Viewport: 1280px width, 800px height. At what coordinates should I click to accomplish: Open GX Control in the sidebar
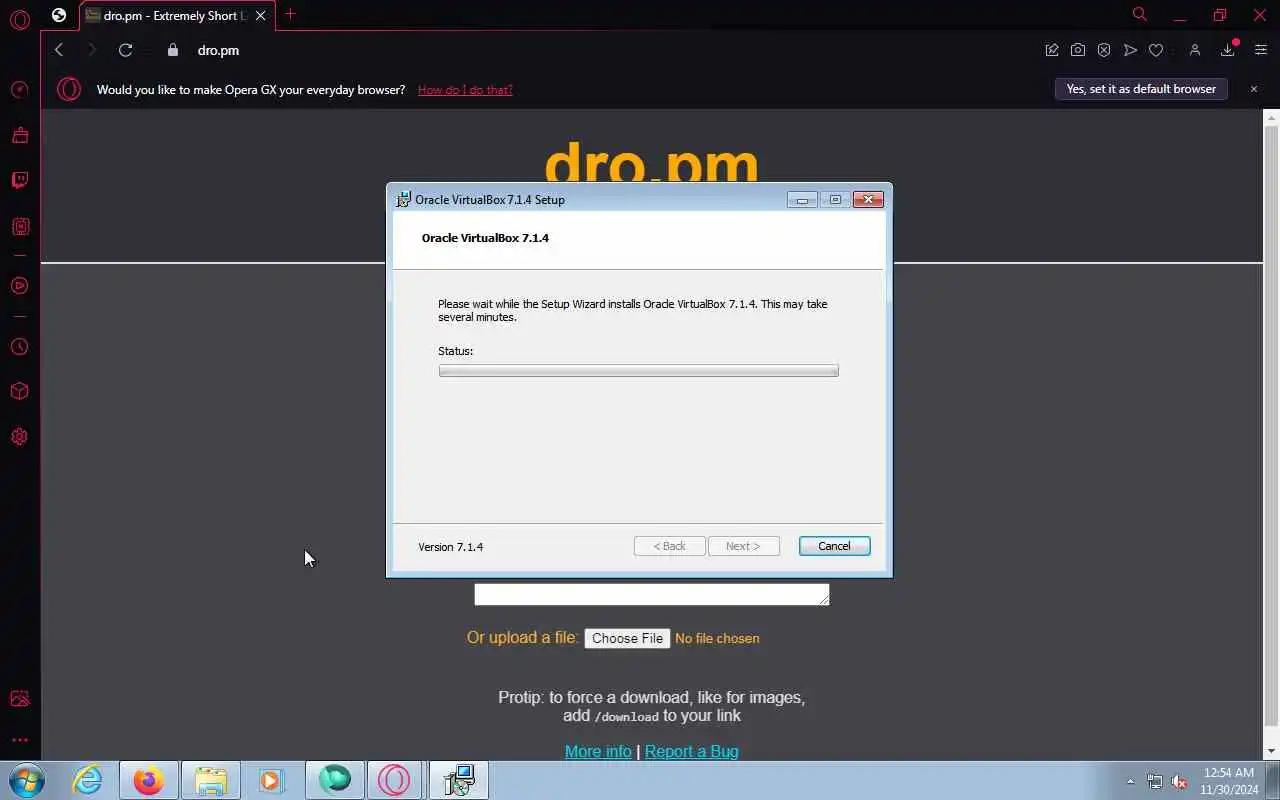coord(19,90)
